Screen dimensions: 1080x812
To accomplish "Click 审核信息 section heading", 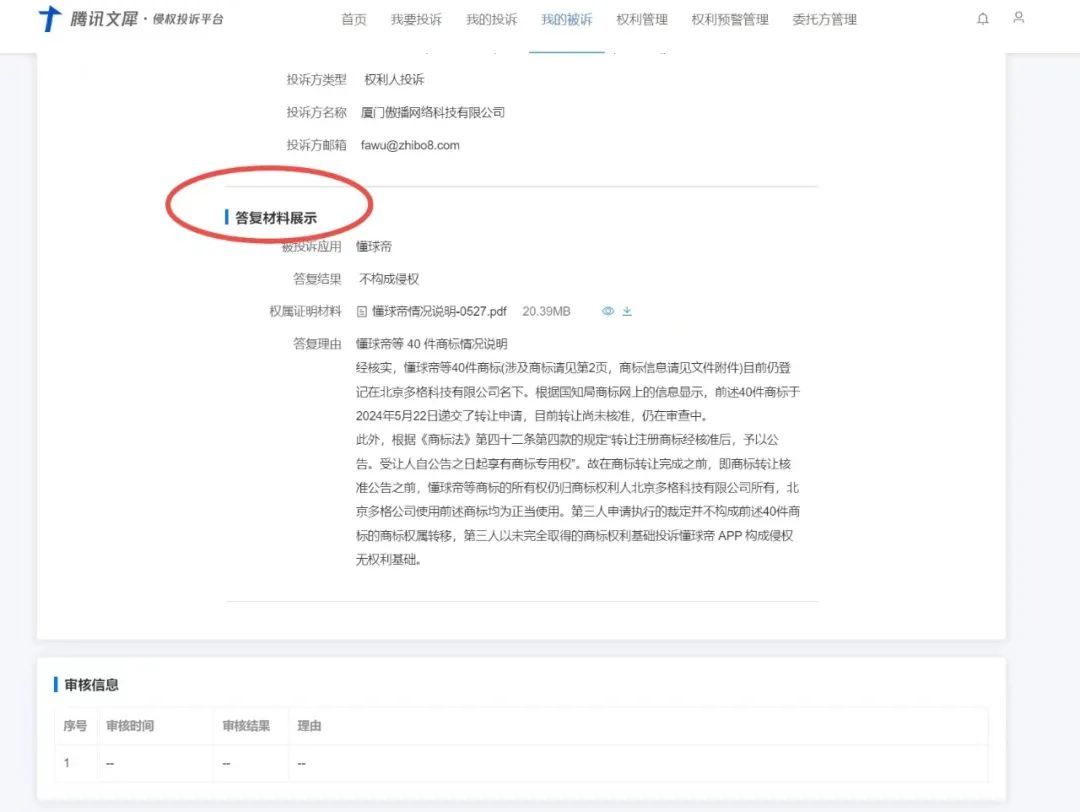I will coord(92,685).
